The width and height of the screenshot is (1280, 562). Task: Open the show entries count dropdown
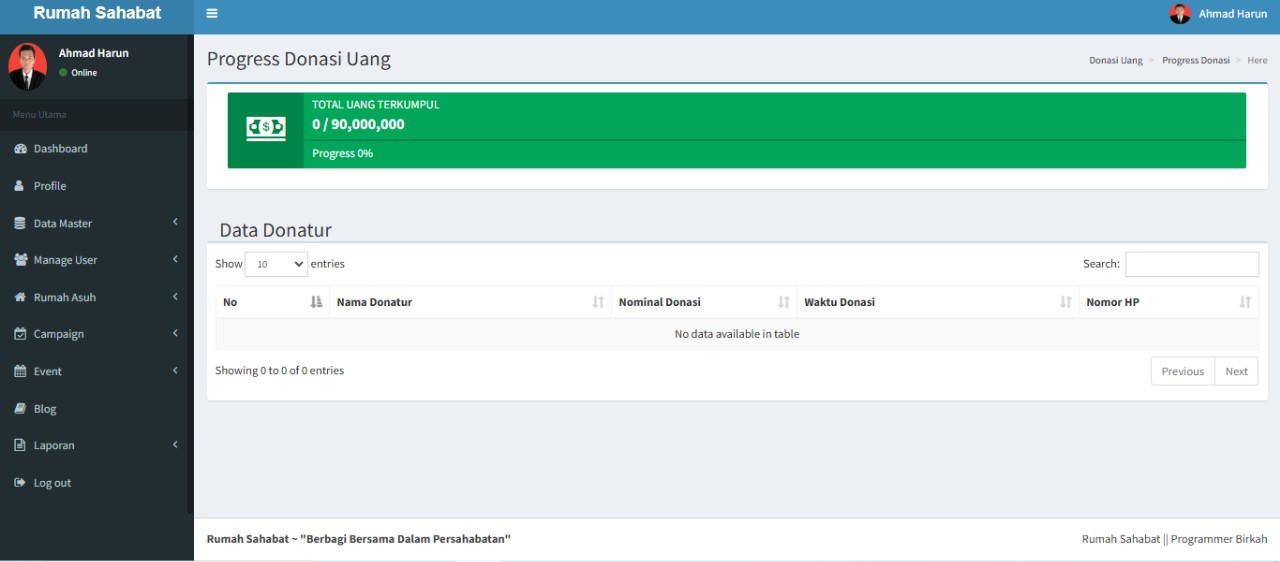tap(276, 264)
